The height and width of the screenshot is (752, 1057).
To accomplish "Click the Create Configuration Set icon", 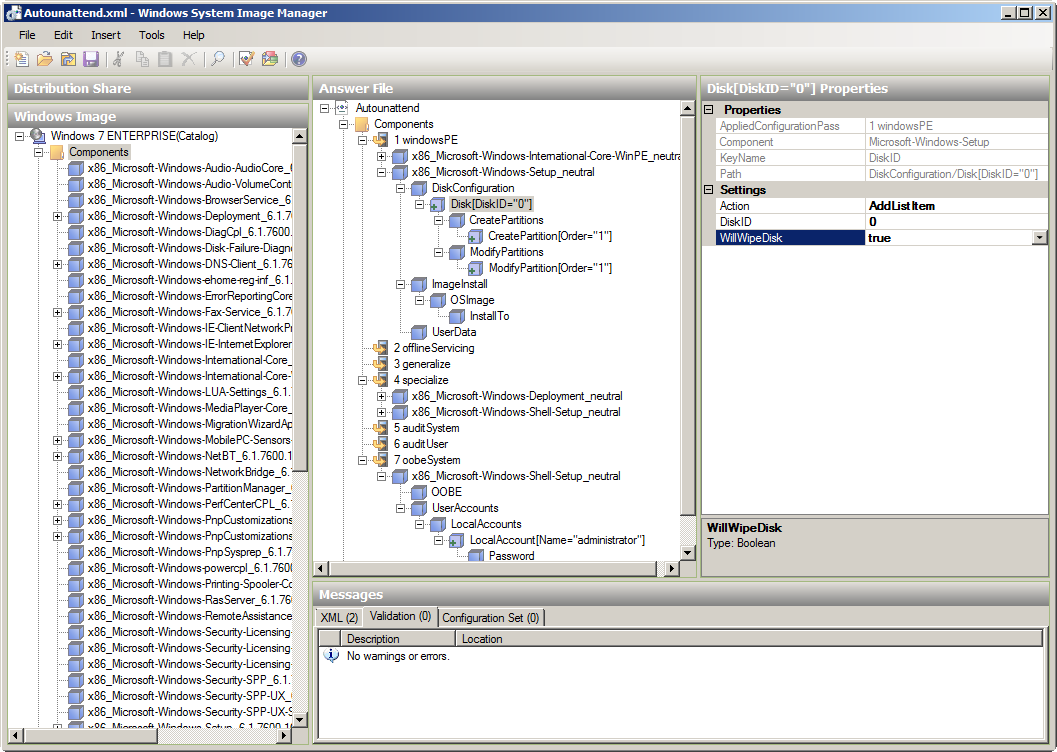I will tap(270, 59).
